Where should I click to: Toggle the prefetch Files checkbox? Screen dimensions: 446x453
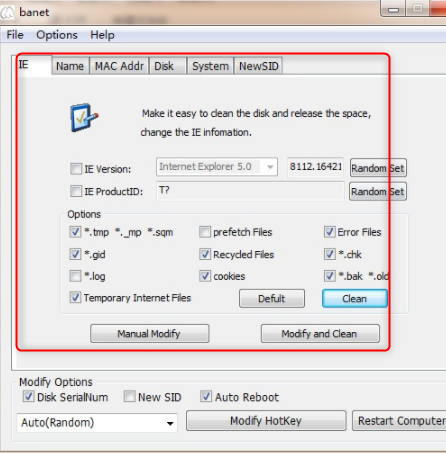point(205,232)
